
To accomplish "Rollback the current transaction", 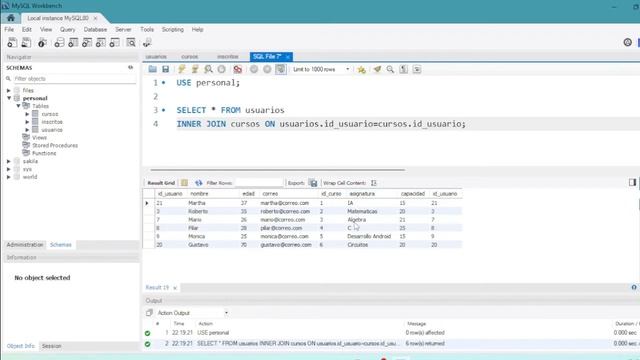I will tap(267, 69).
